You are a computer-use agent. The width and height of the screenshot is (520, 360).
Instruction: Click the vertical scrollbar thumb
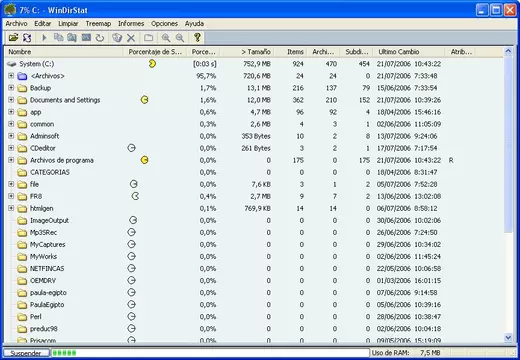(508, 145)
